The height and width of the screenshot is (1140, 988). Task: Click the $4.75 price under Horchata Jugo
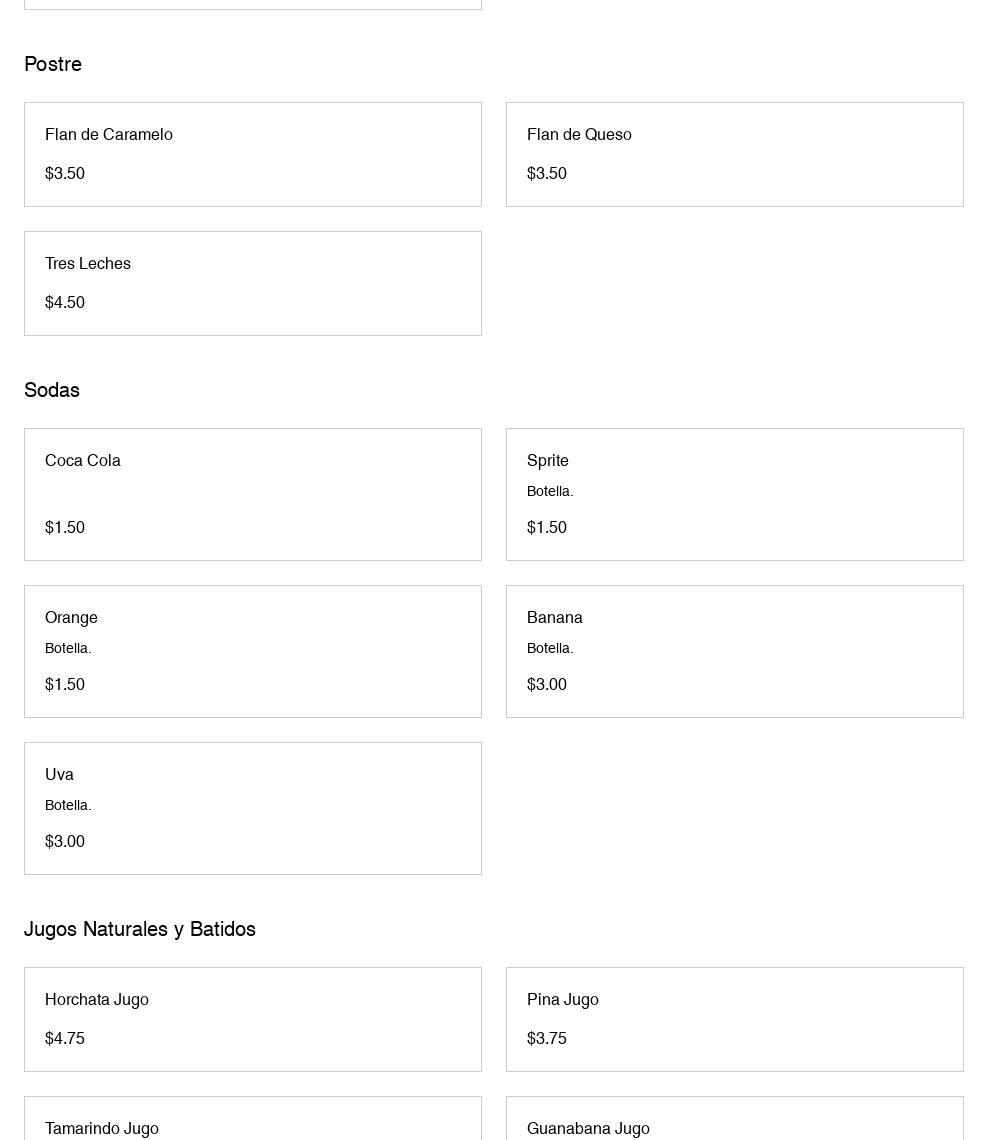tap(65, 1038)
